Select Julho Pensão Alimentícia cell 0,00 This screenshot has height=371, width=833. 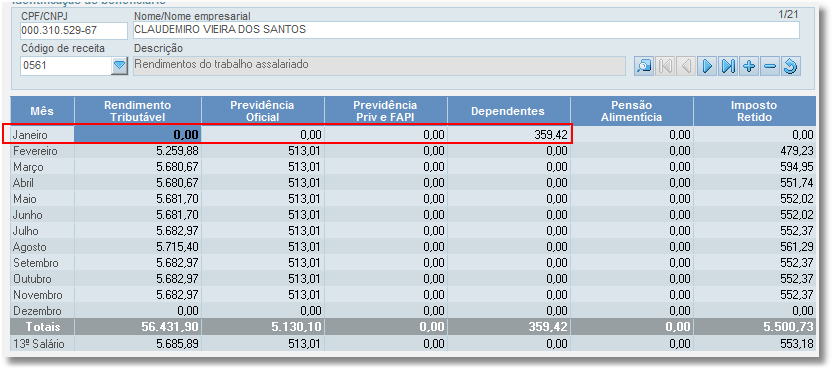point(632,231)
